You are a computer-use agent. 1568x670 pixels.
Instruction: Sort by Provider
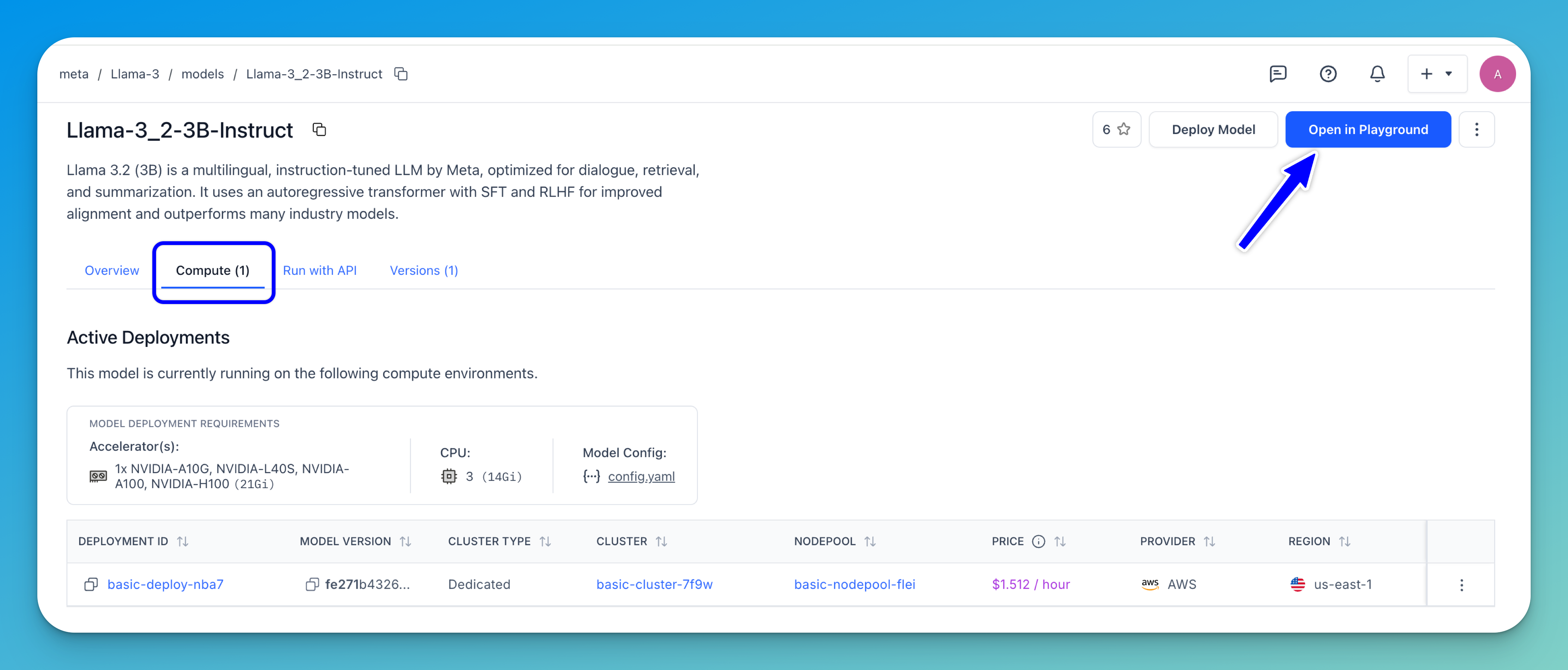pos(1210,542)
